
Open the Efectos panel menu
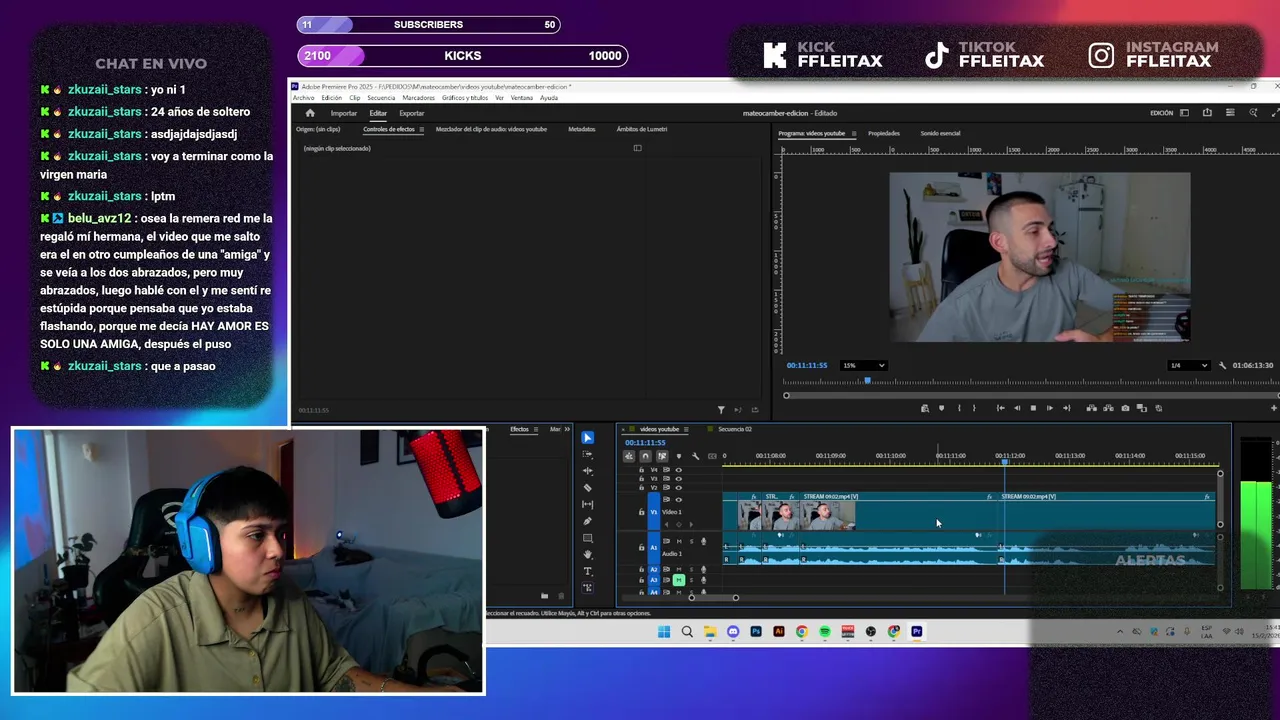pyautogui.click(x=536, y=430)
